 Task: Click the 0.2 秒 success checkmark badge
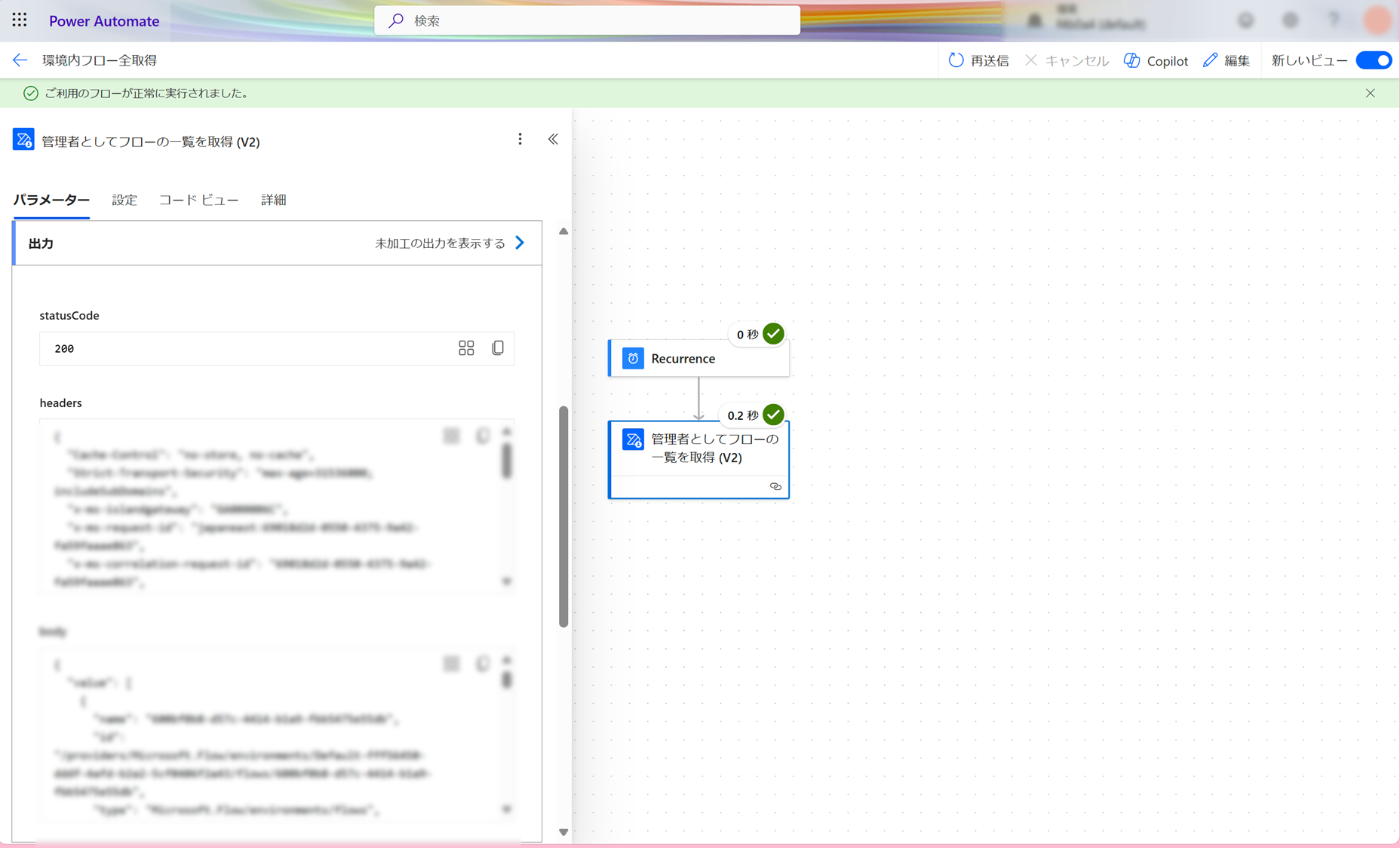click(773, 415)
